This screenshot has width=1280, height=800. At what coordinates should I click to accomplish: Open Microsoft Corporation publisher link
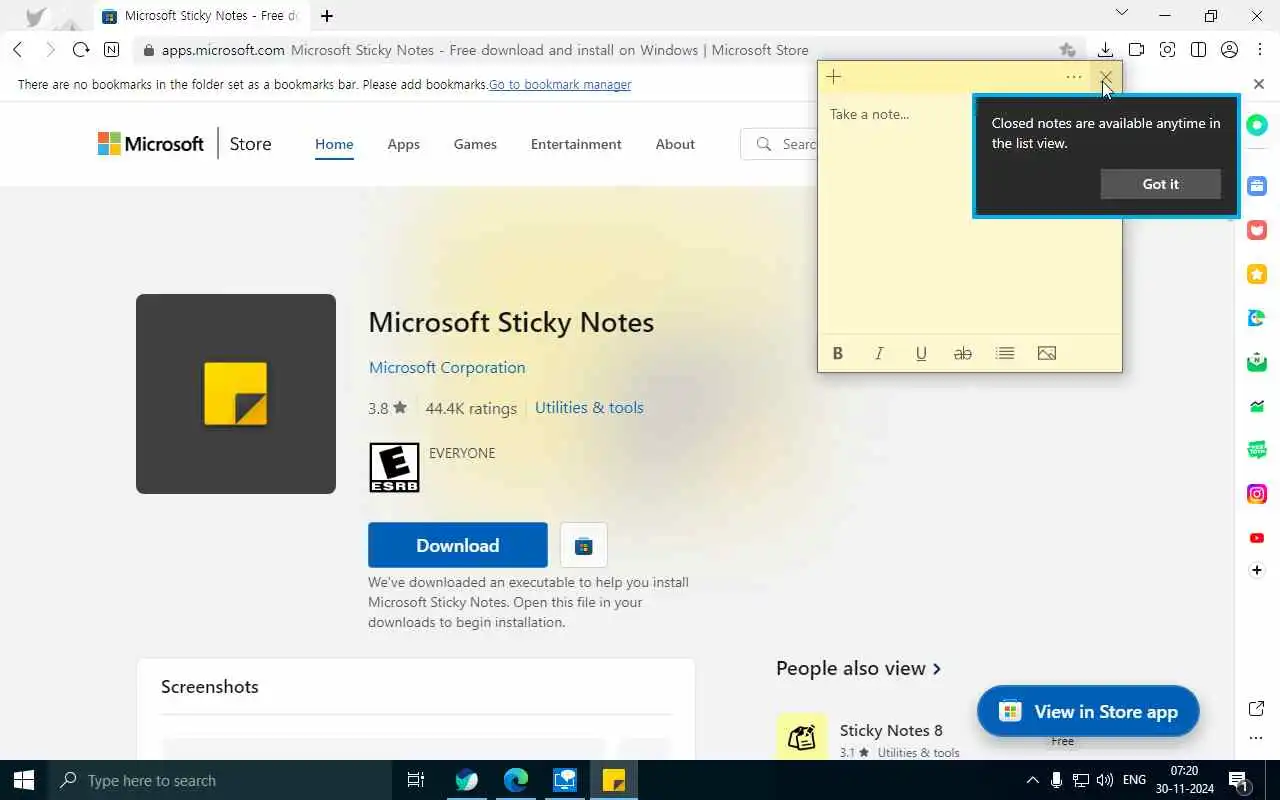tap(447, 367)
